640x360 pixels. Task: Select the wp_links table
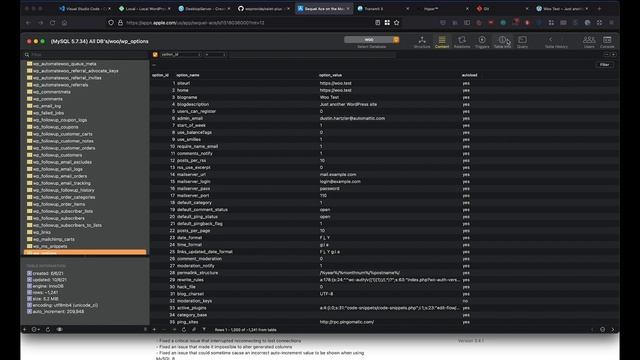click(x=42, y=232)
